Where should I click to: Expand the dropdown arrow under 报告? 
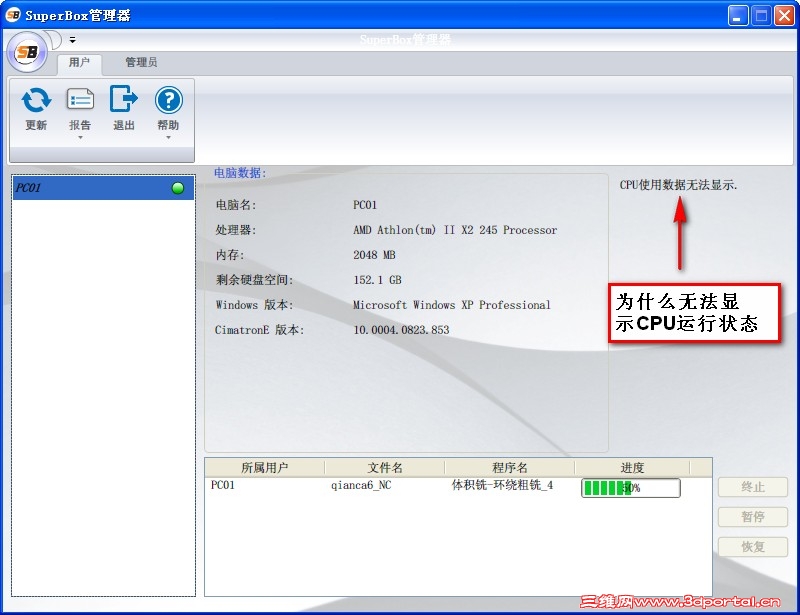tap(80, 137)
